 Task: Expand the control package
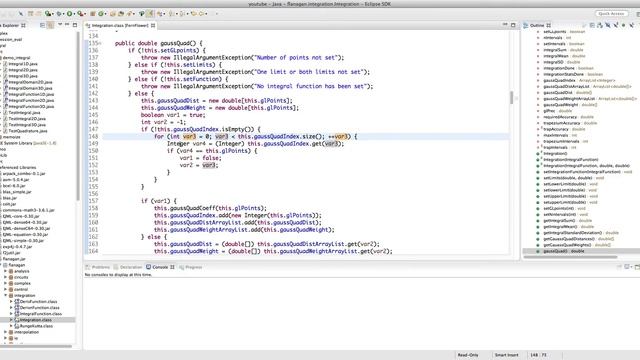(6, 289)
